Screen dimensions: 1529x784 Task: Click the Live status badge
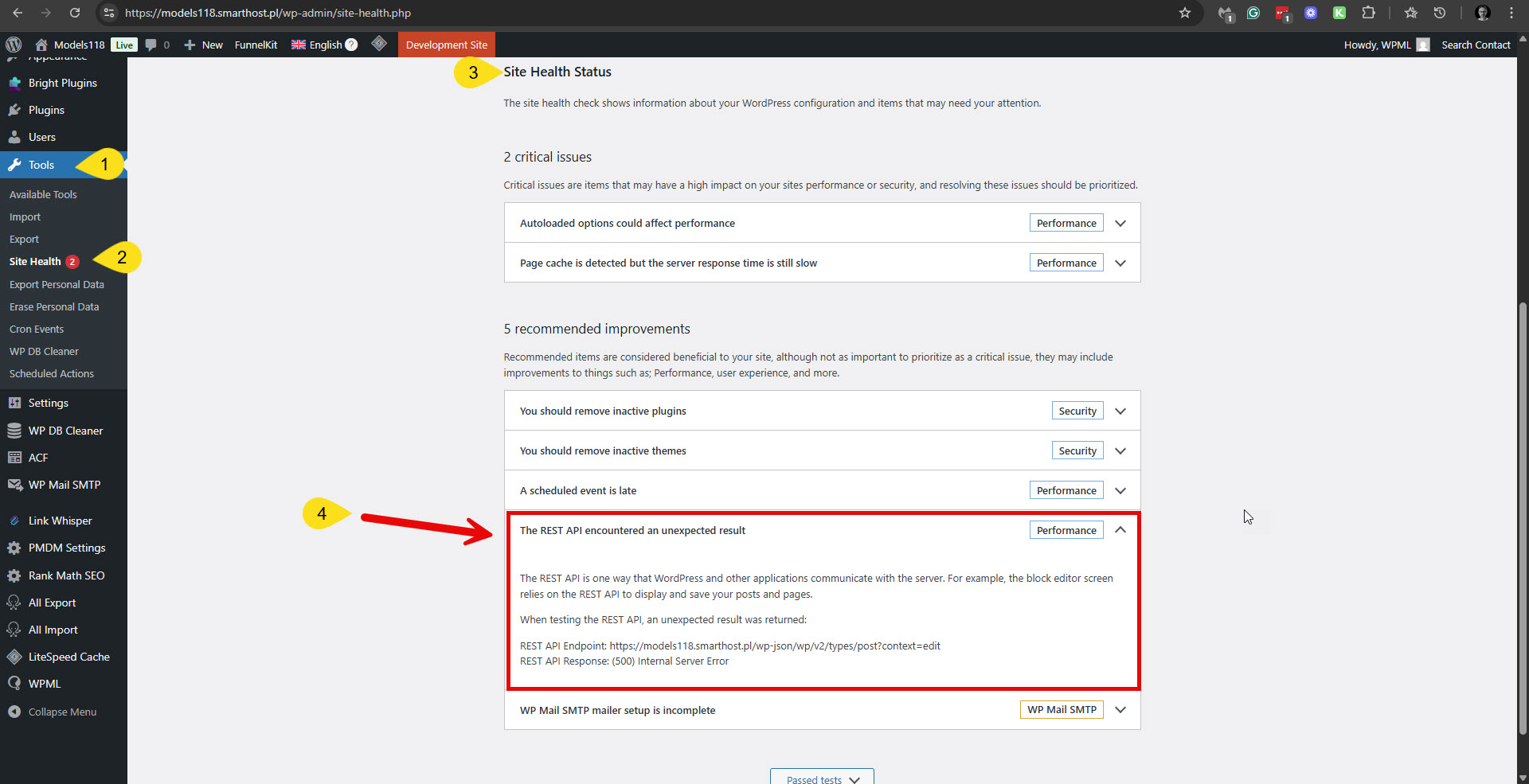pyautogui.click(x=124, y=45)
